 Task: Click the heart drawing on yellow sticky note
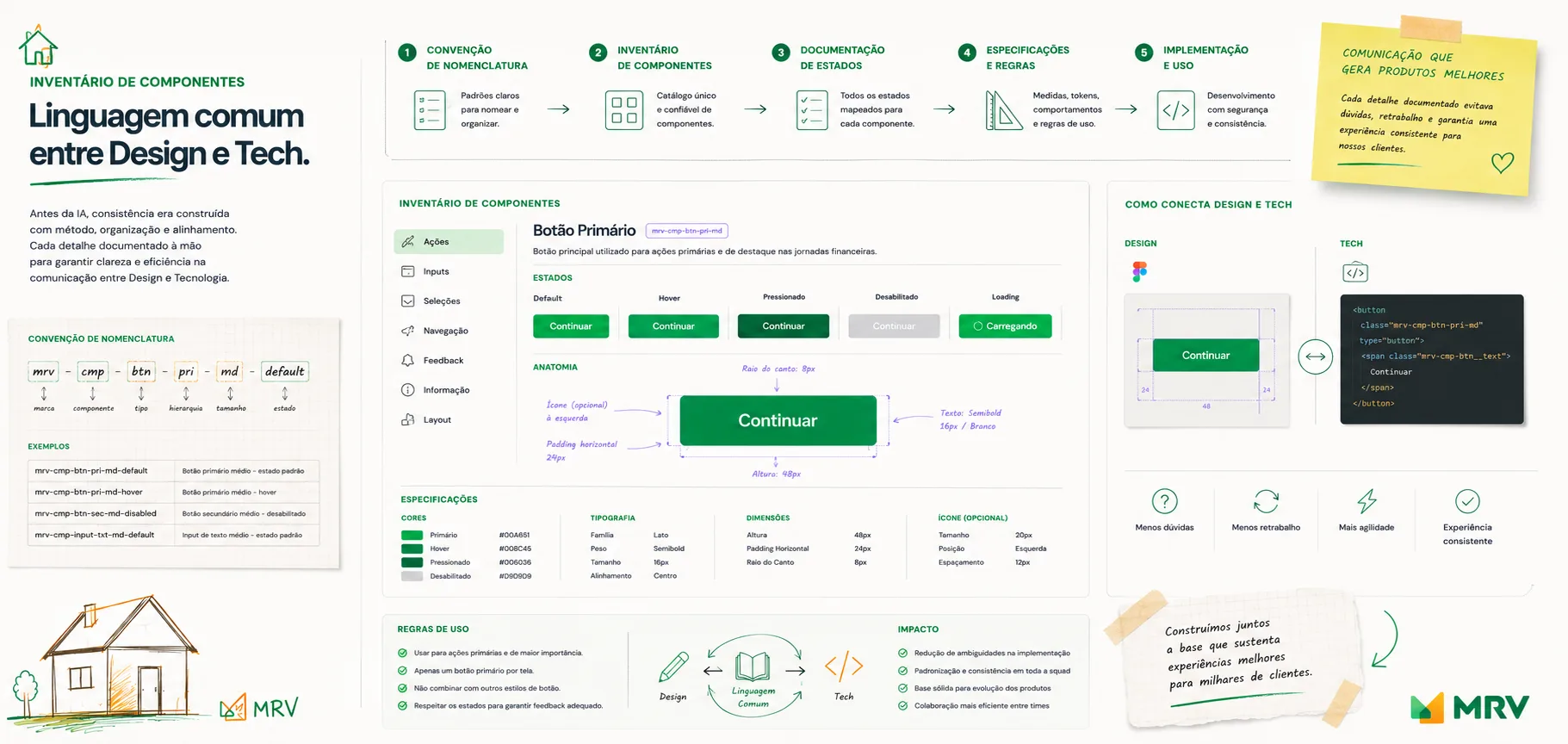1503,162
